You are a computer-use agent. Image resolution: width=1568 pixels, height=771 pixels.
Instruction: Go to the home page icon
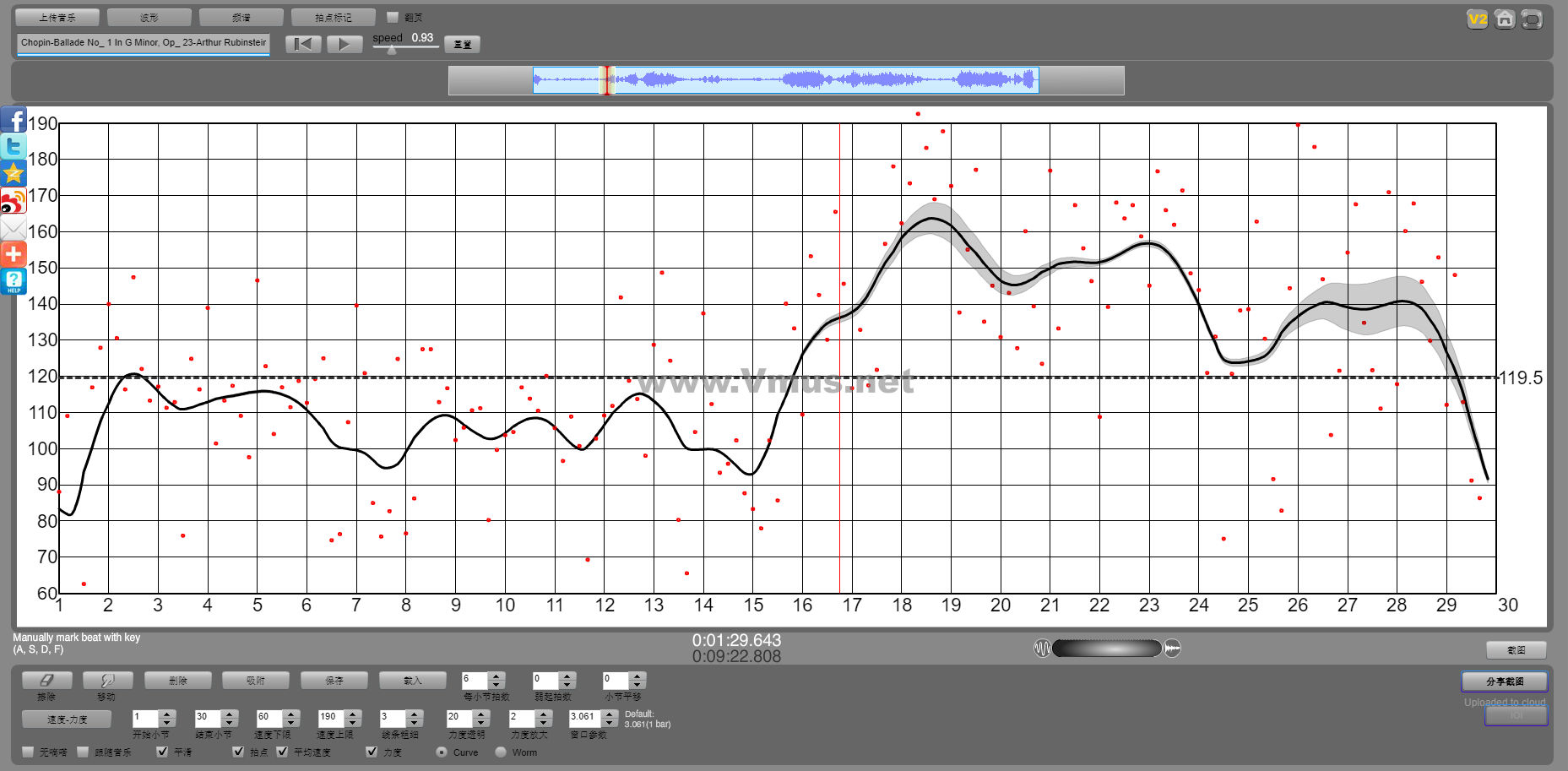click(x=1505, y=19)
